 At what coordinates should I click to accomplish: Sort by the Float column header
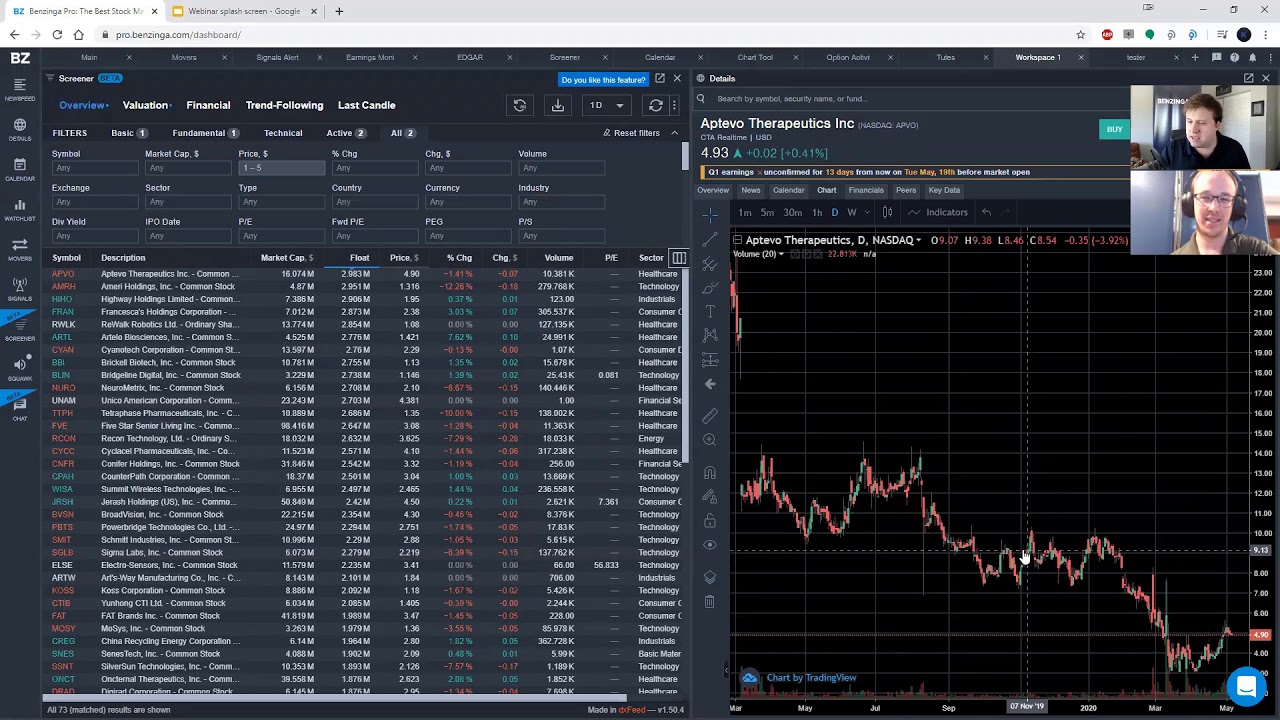tap(359, 258)
